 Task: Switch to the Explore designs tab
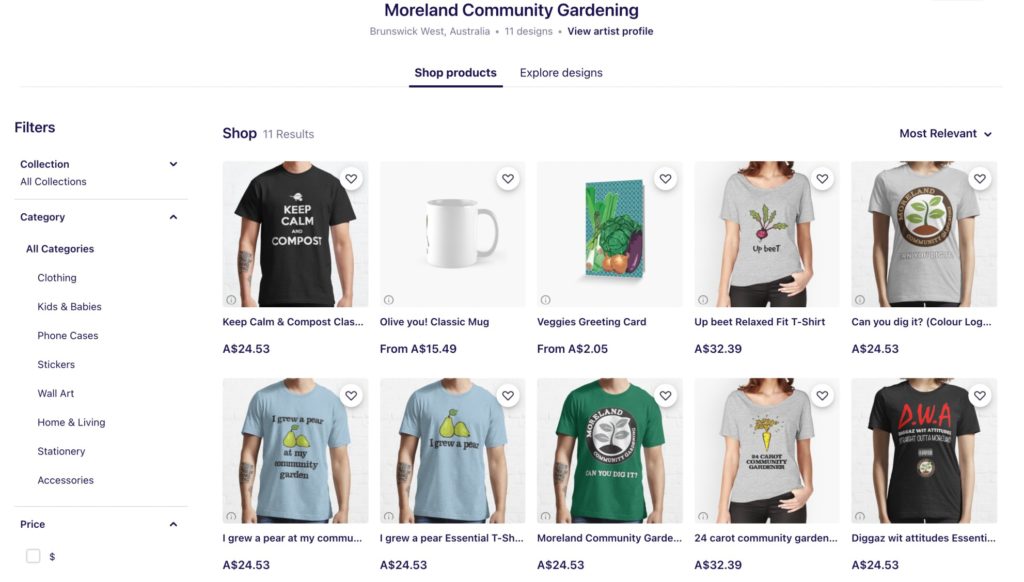pos(561,73)
